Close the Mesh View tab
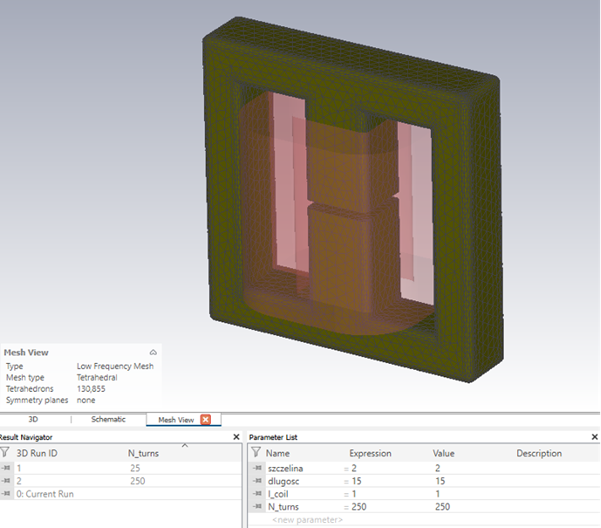The height and width of the screenshot is (528, 601). click(x=206, y=419)
